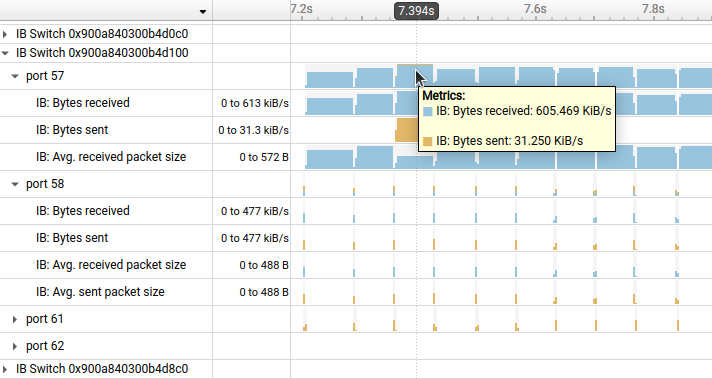The image size is (712, 379).
Task: Click 'IB: Bytes sent: 31.250 KiB/s' tooltip text
Action: tap(509, 141)
